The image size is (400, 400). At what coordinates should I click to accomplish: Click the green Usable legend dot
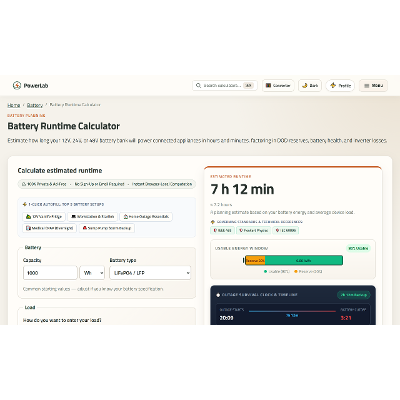[266, 272]
